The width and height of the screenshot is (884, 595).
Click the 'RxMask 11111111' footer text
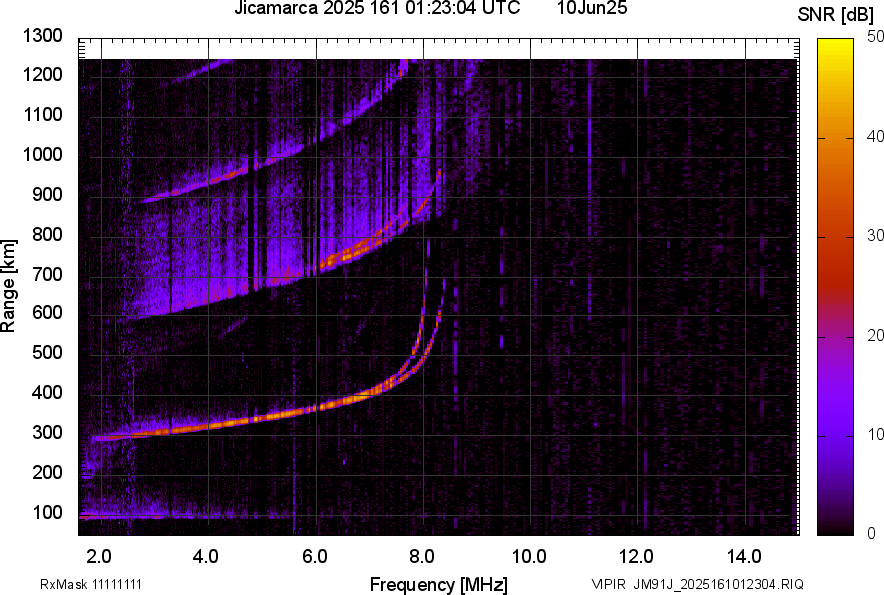91,584
